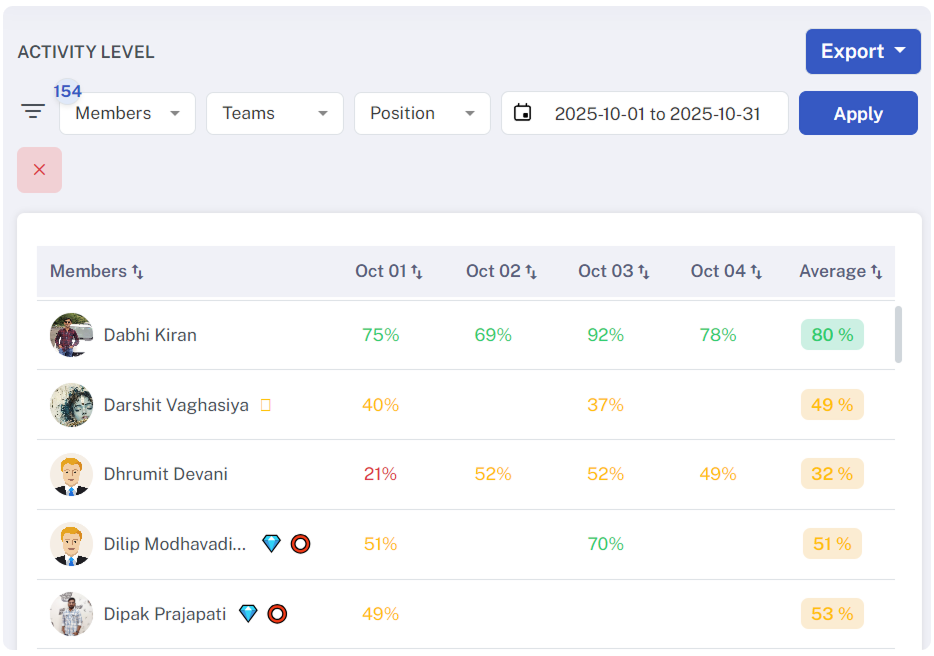This screenshot has width=934, height=656.
Task: Open the Members filter dropdown
Action: tap(127, 113)
